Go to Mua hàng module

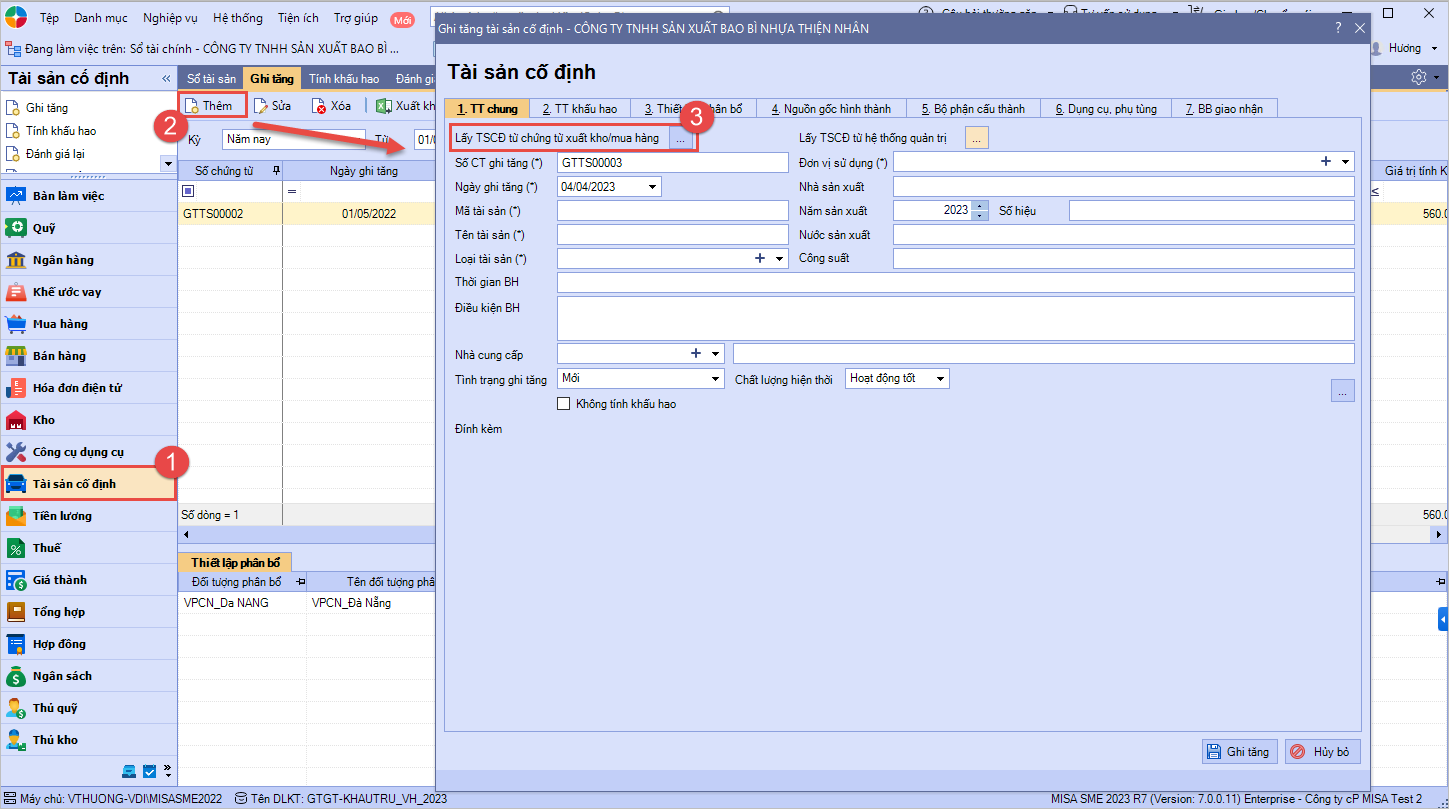(x=59, y=324)
